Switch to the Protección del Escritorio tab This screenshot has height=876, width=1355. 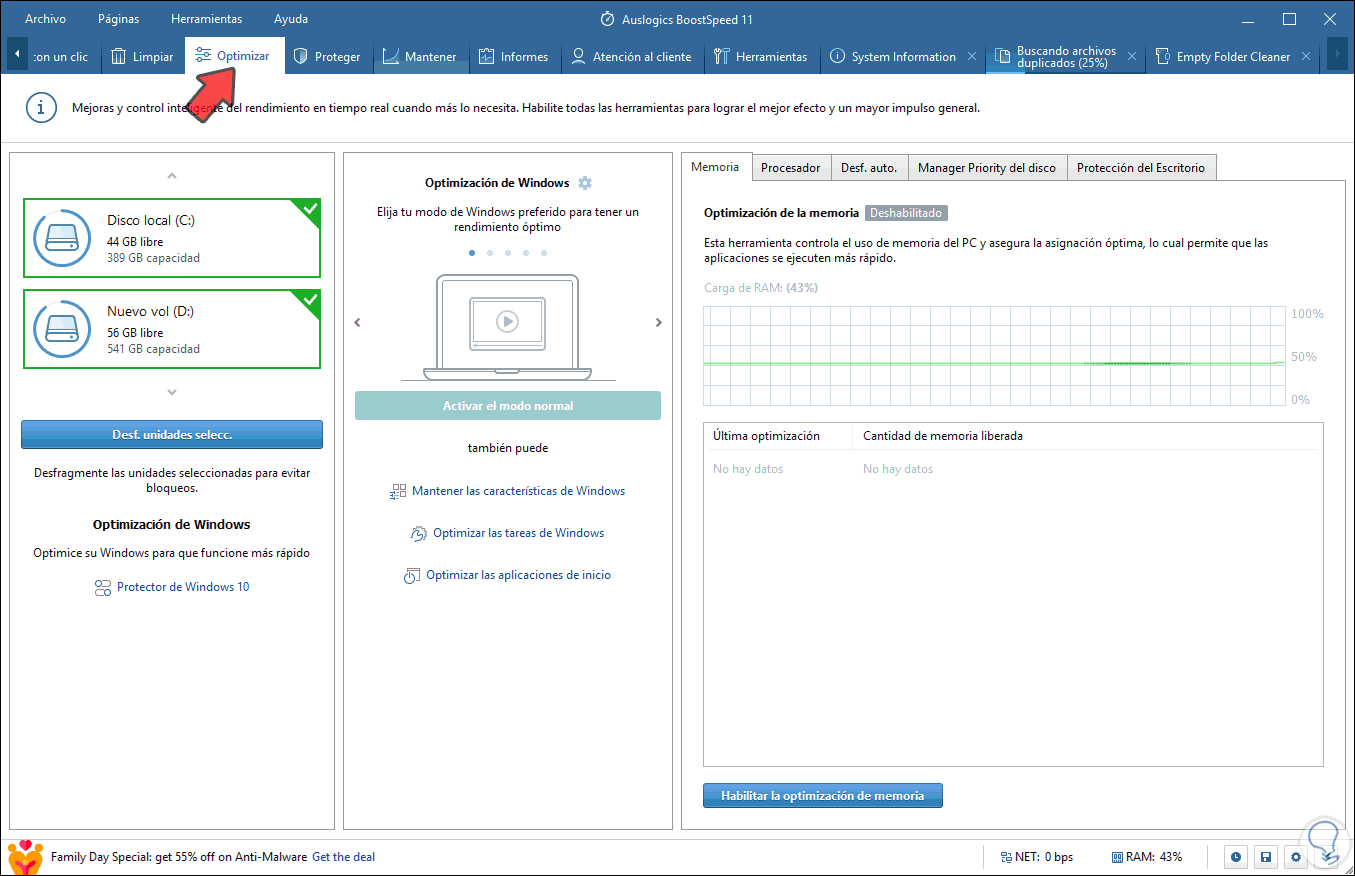pos(1141,168)
